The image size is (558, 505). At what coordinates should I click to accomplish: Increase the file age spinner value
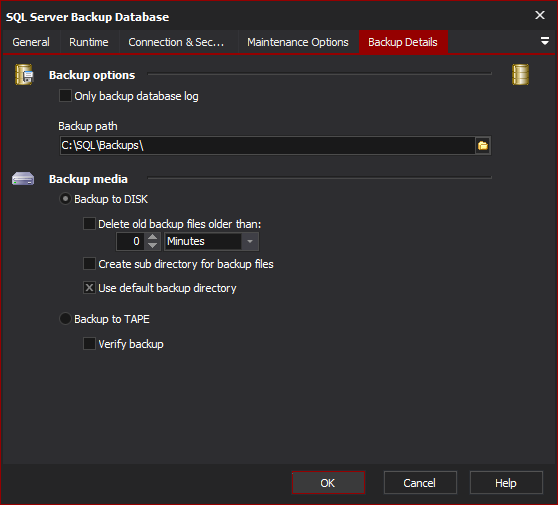[x=152, y=237]
